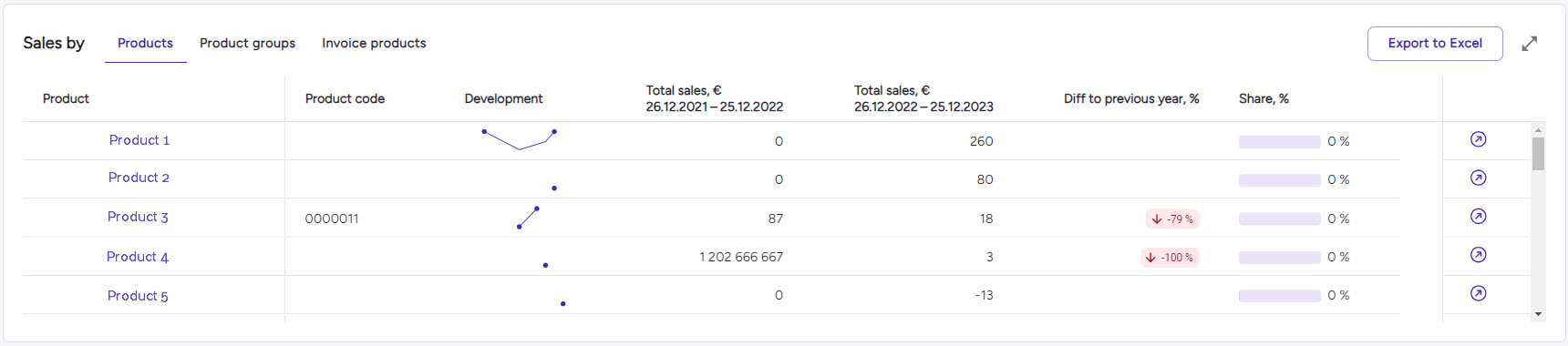This screenshot has width=1568, height=346.
Task: Click the -79 % difference badge
Action: 1172,219
